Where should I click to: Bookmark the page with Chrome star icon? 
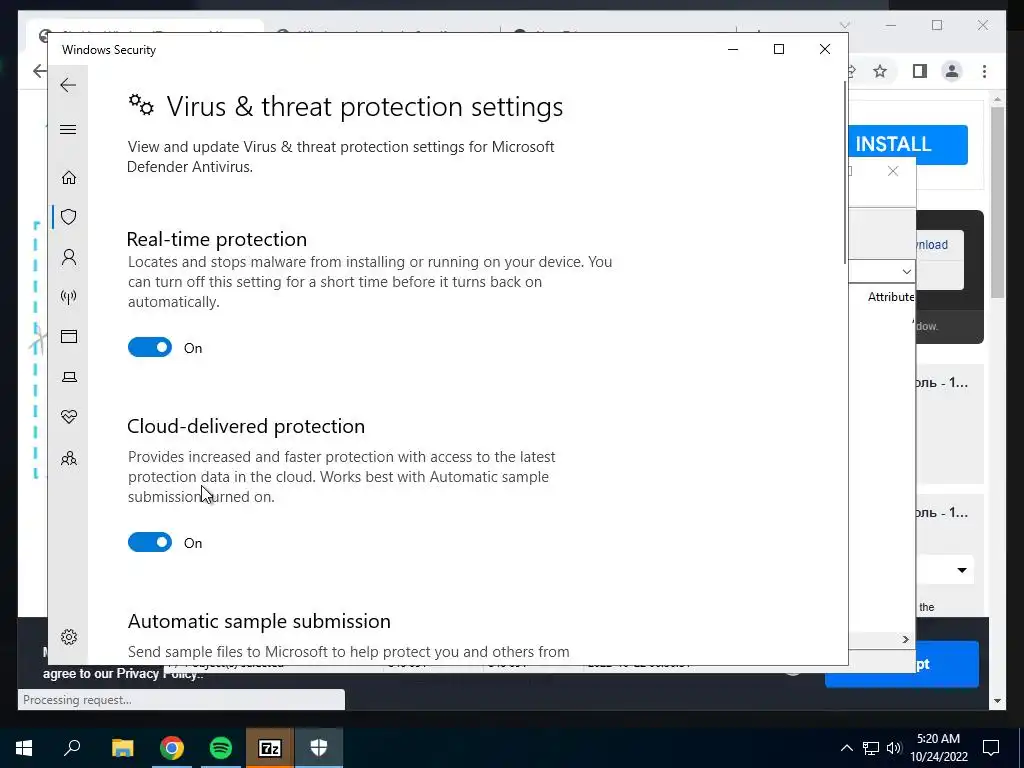(x=880, y=71)
